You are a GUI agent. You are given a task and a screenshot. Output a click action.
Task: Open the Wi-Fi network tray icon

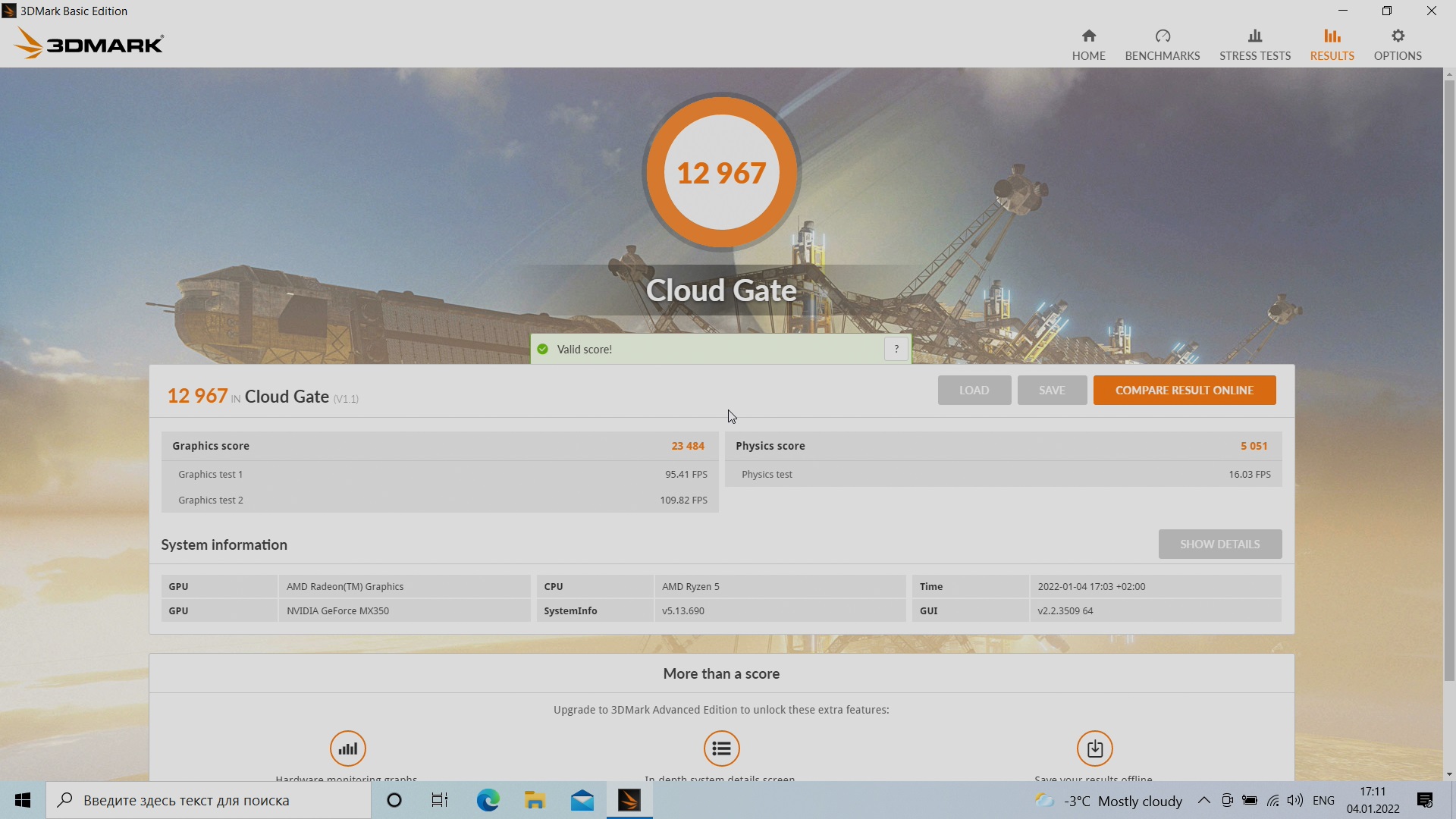[x=1273, y=800]
